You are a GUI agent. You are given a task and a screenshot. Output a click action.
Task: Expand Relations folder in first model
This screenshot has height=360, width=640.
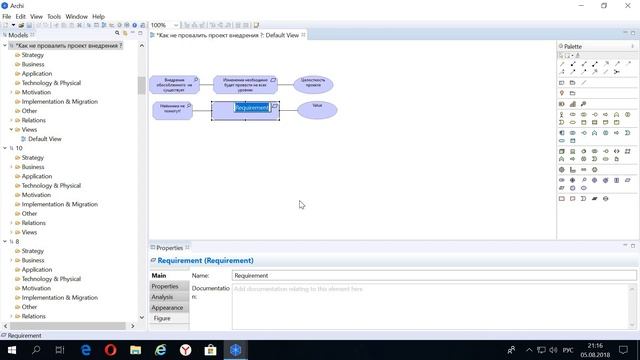coord(11,120)
